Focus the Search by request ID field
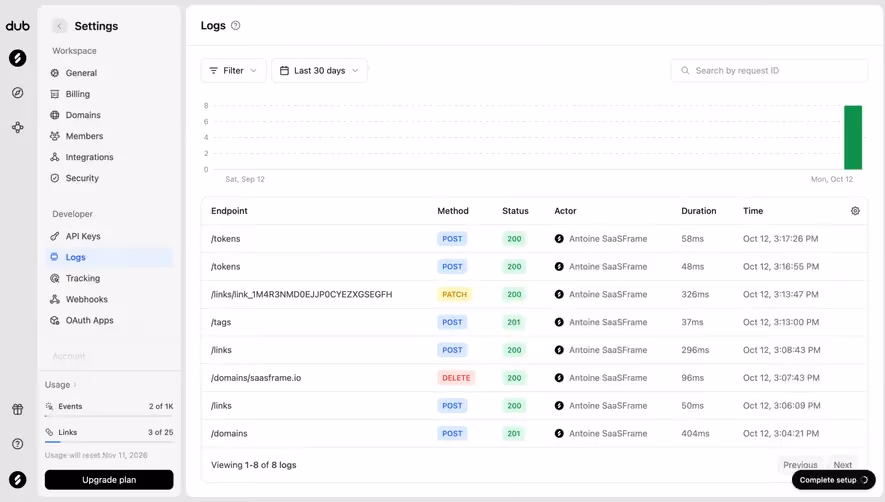This screenshot has height=502, width=885. click(x=769, y=71)
